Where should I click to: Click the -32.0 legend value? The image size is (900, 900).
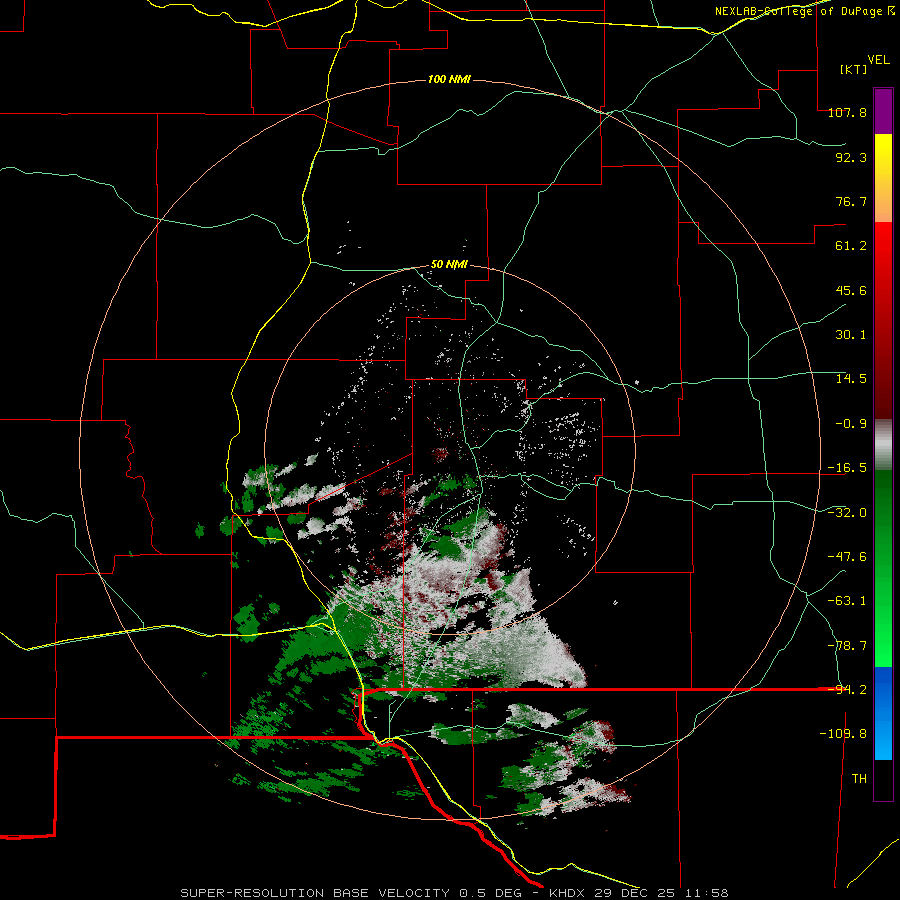(847, 513)
